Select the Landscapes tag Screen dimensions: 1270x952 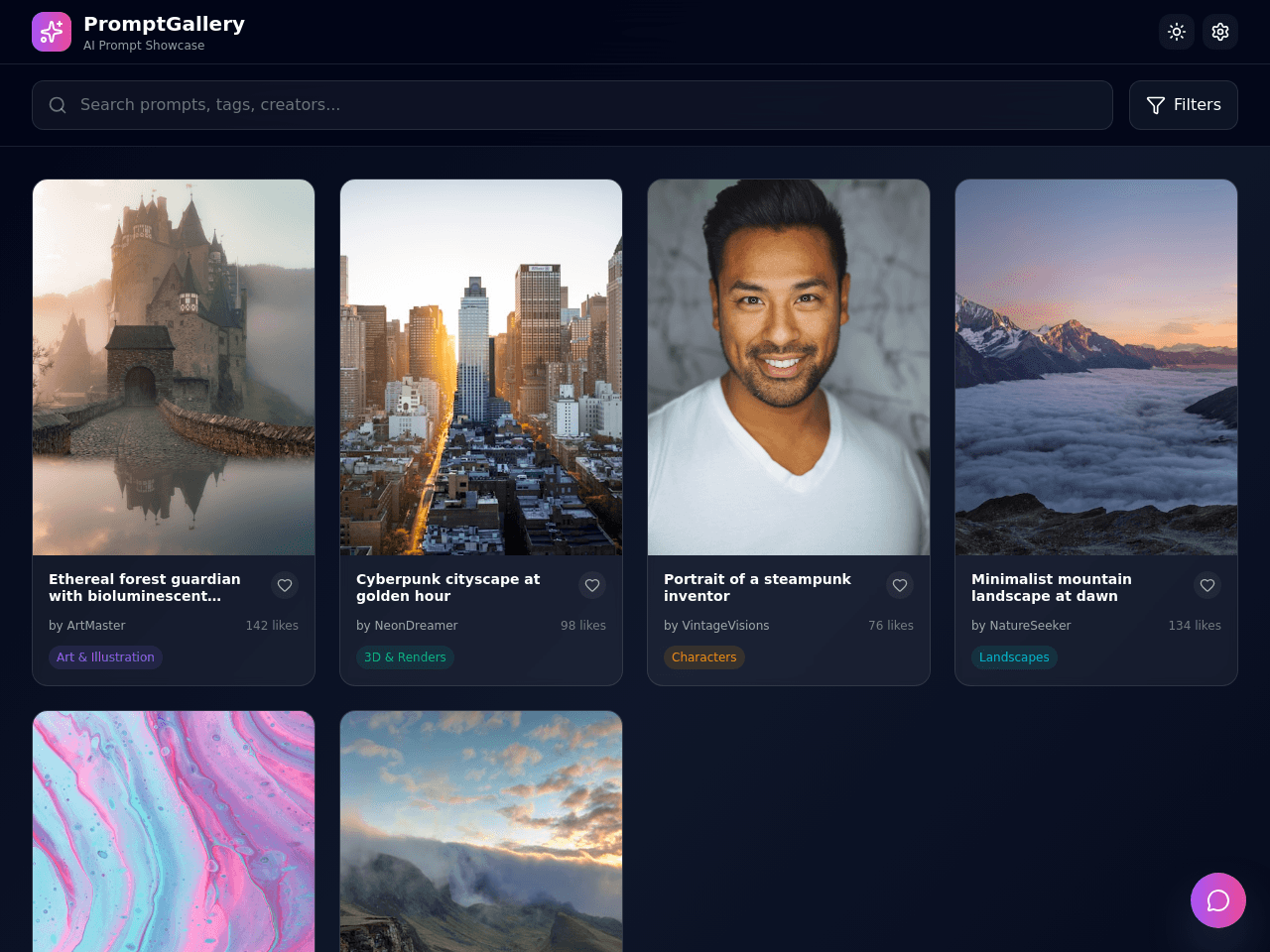[x=1014, y=657]
